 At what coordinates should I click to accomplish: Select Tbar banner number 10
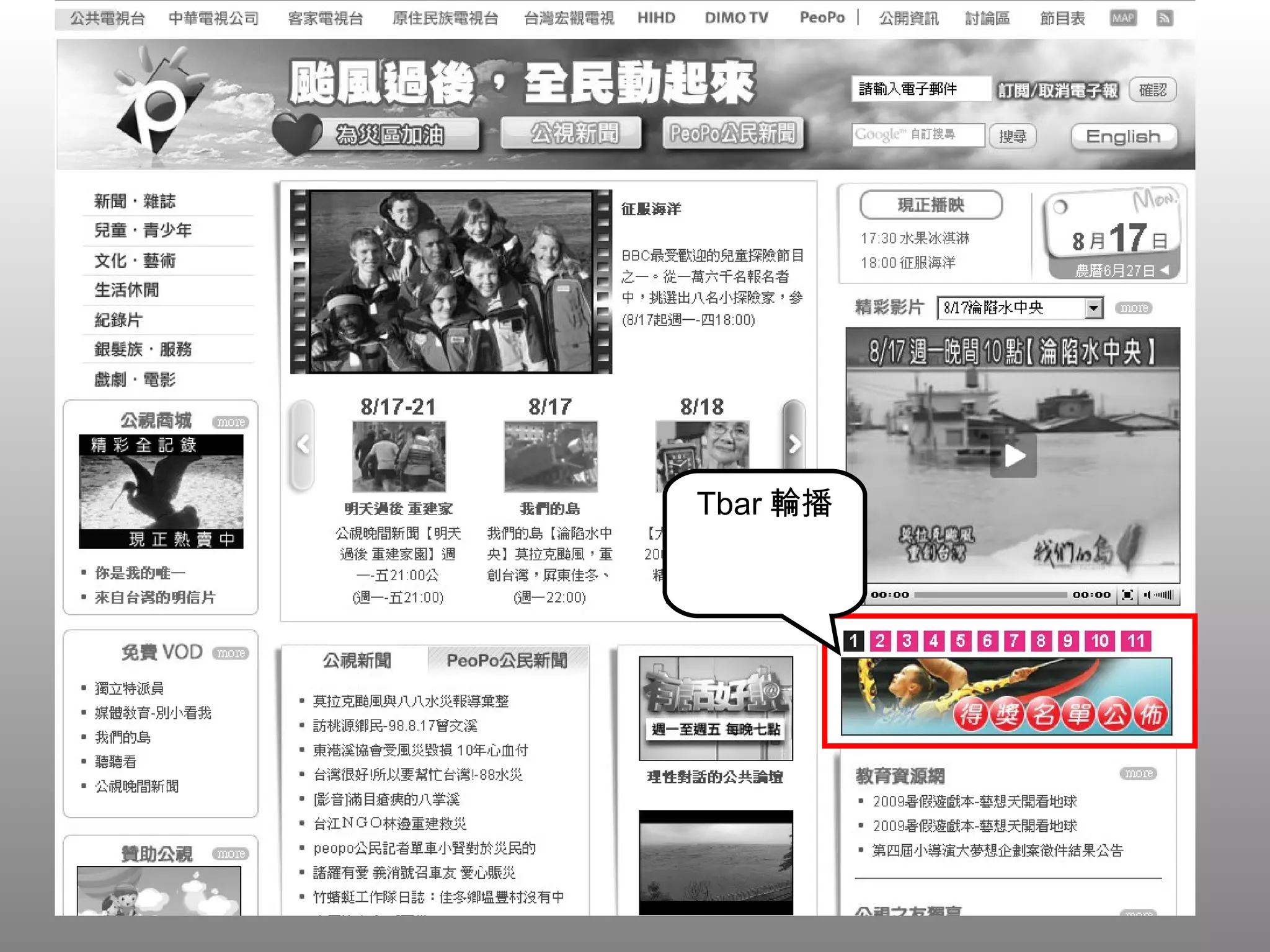click(1100, 641)
